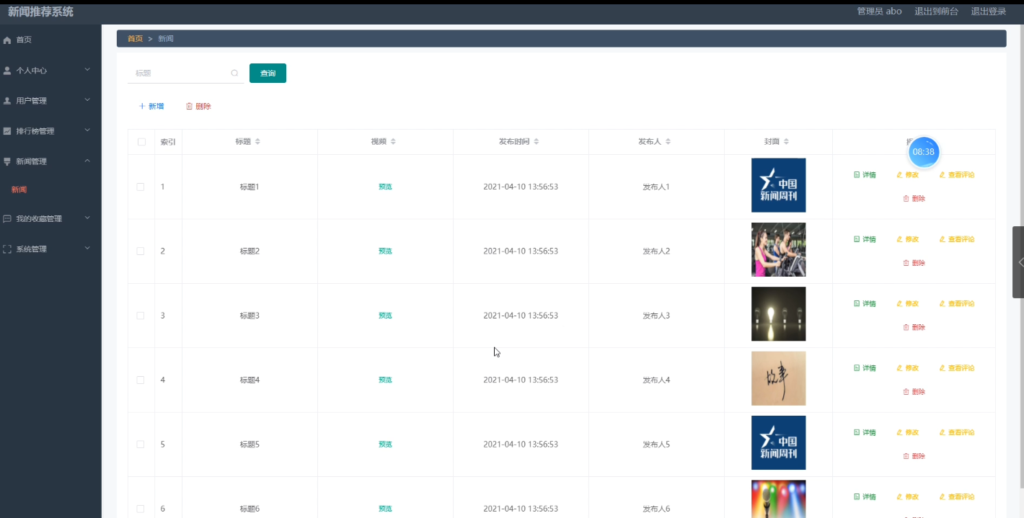The height and width of the screenshot is (518, 1024).
Task: Tick the checkbox for row 标题1
Action: tap(140, 187)
